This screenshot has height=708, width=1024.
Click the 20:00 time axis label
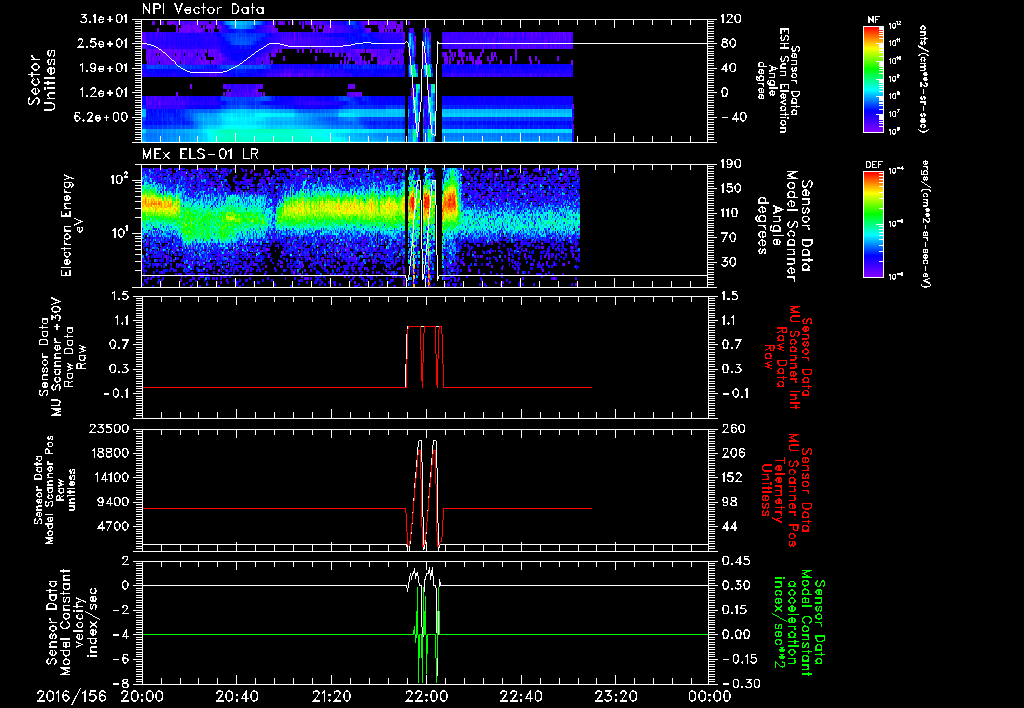[142, 696]
